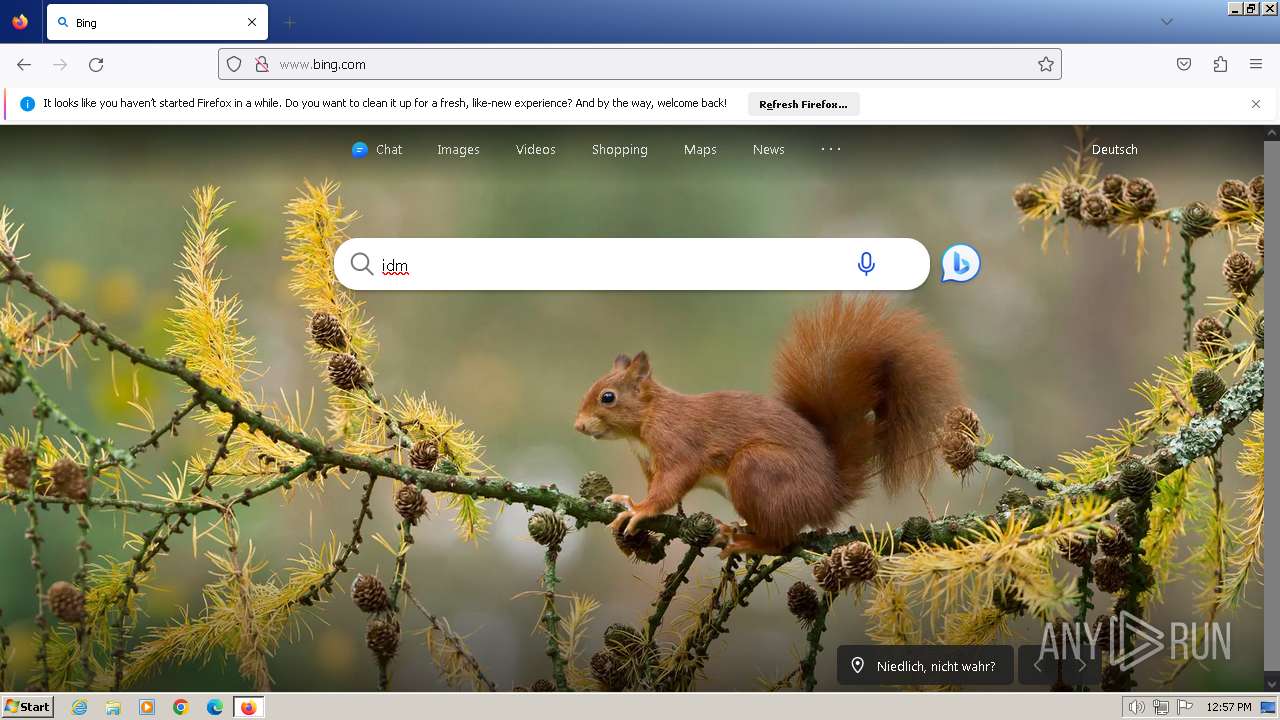The image size is (1280, 720).
Task: Click the system clock showing 12:57 PM
Action: [x=1228, y=707]
